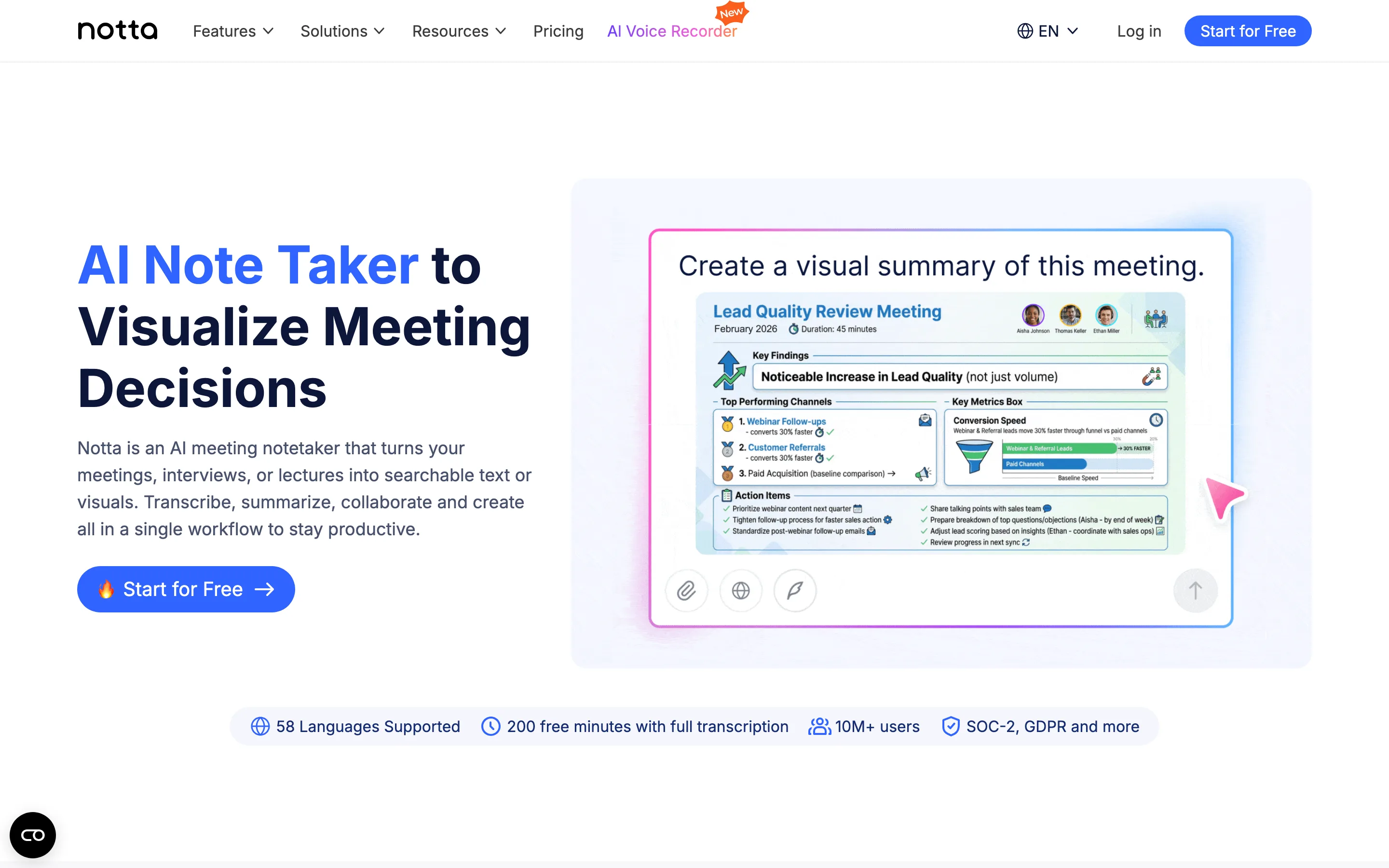Click the 'AI Note Taker' headline text
Screen dimensions: 1389x868
click(248, 265)
